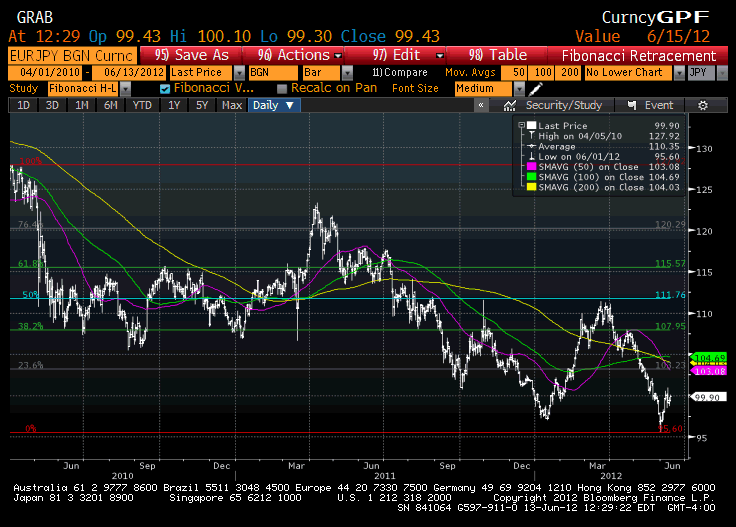Viewport: 736px width, 527px height.
Task: Select the YTD range tab
Action: (142, 105)
